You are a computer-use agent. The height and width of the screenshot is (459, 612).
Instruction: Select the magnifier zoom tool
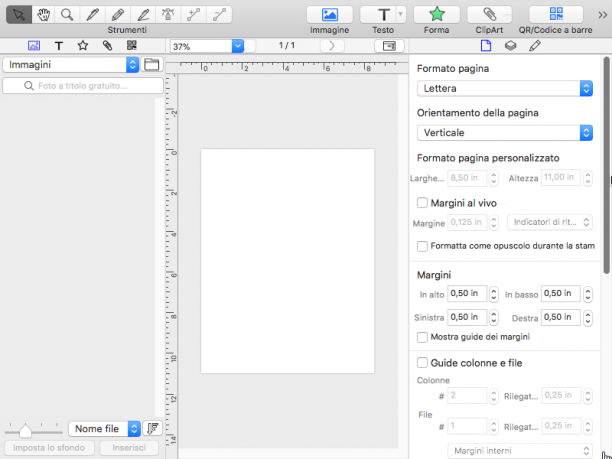click(67, 15)
